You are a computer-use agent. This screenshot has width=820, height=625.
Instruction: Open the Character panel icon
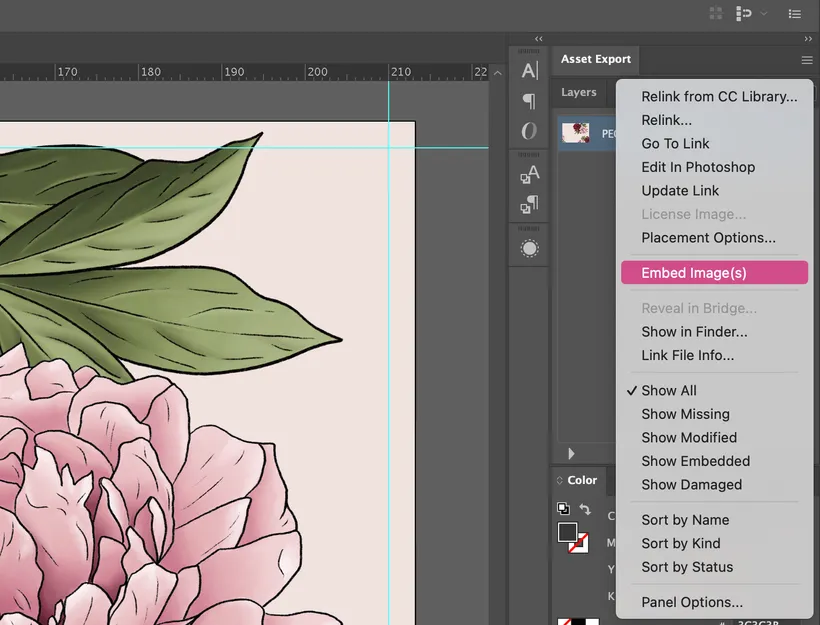[529, 70]
